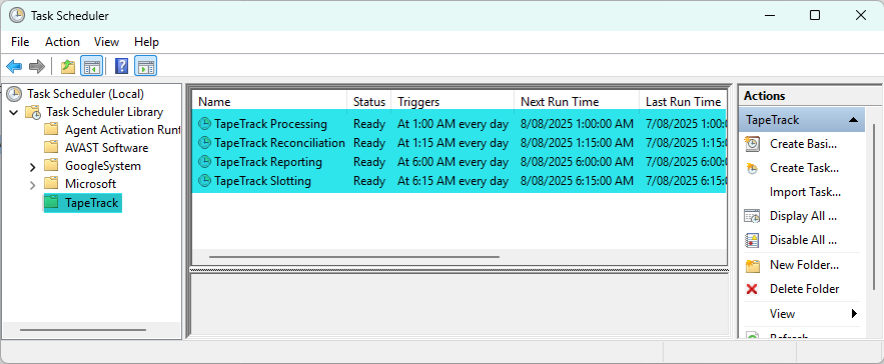Select Task Scheduler (Local) root node
Viewport: 884px width, 364px height.
point(85,94)
